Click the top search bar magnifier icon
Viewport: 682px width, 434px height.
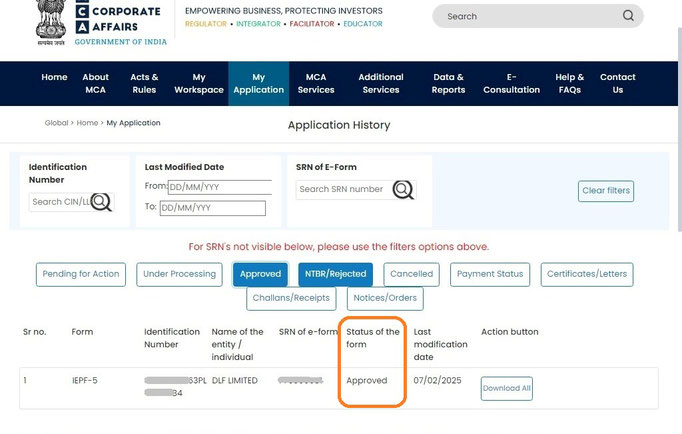click(628, 16)
